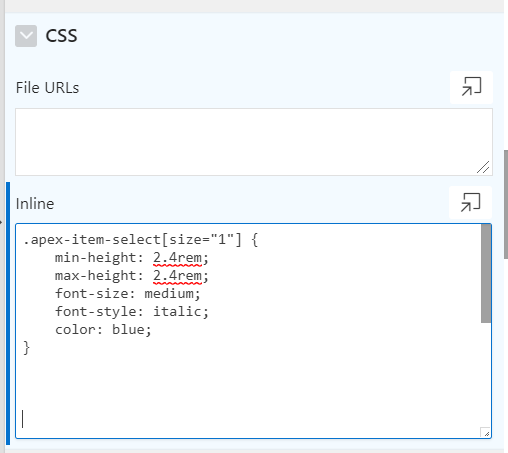Image resolution: width=508 pixels, height=453 pixels.
Task: Open the File URLs expanded editor icon
Action: (471, 87)
